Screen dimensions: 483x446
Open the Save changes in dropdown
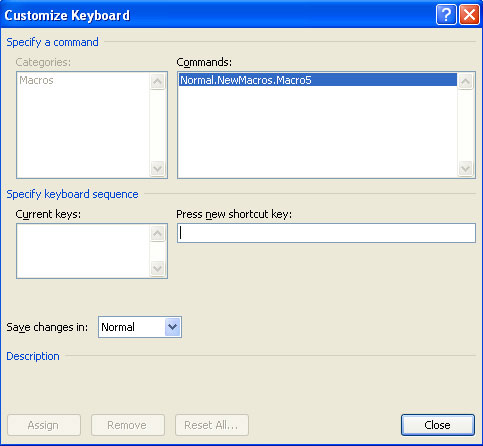173,327
